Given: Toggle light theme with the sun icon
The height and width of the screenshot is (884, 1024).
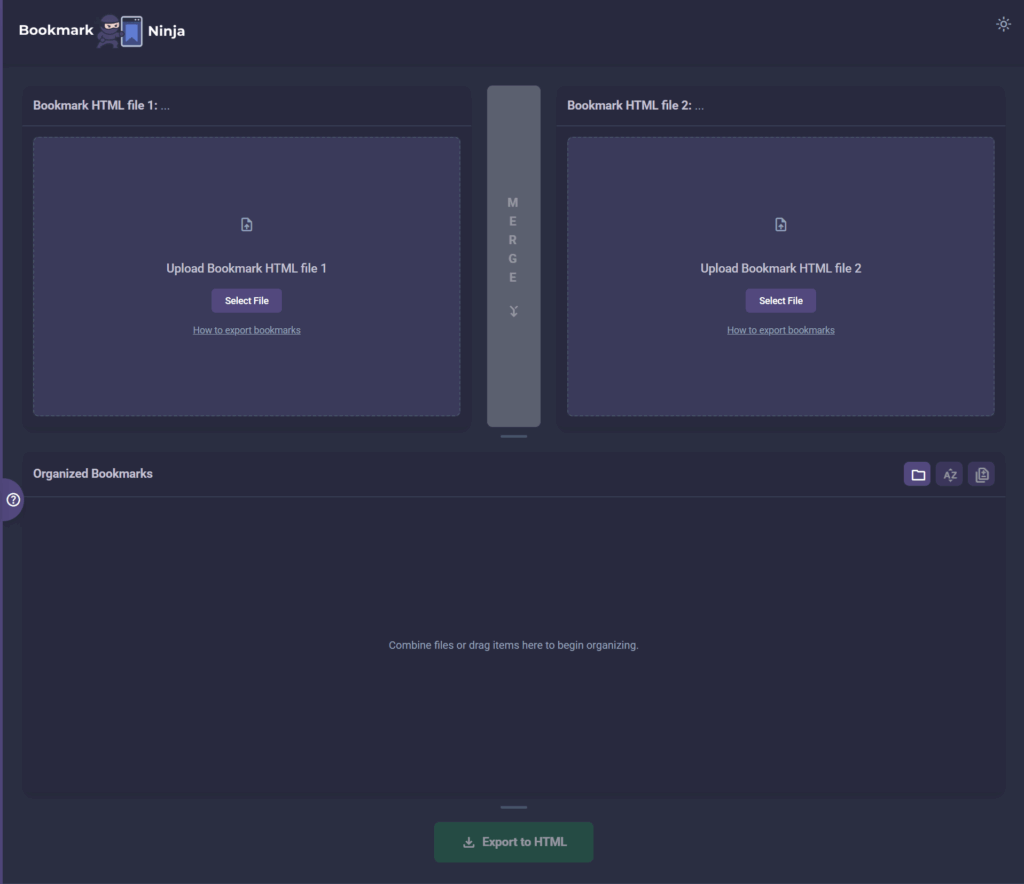Looking at the screenshot, I should point(1003,24).
